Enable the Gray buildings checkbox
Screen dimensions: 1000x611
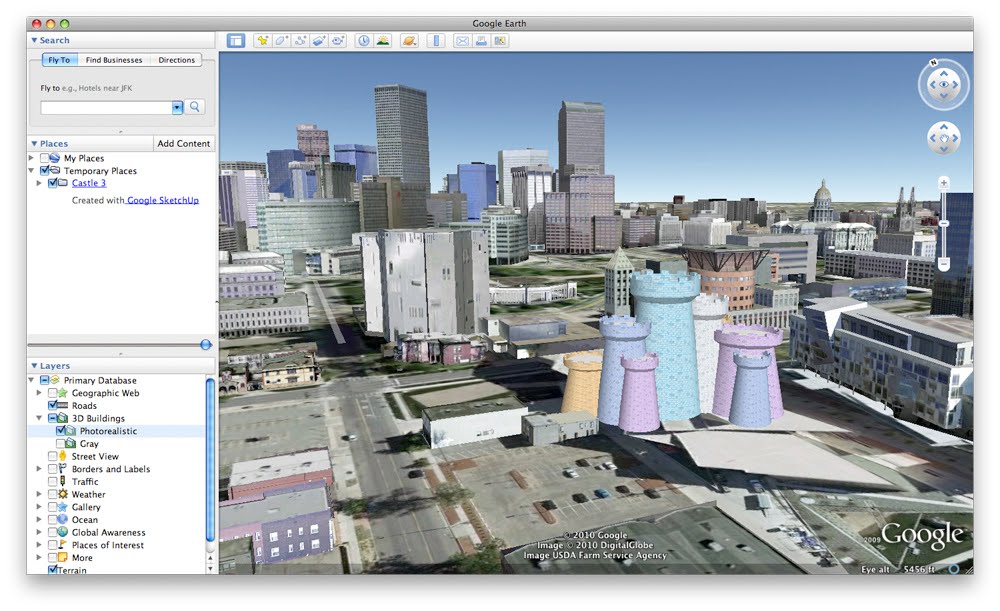pyautogui.click(x=61, y=443)
